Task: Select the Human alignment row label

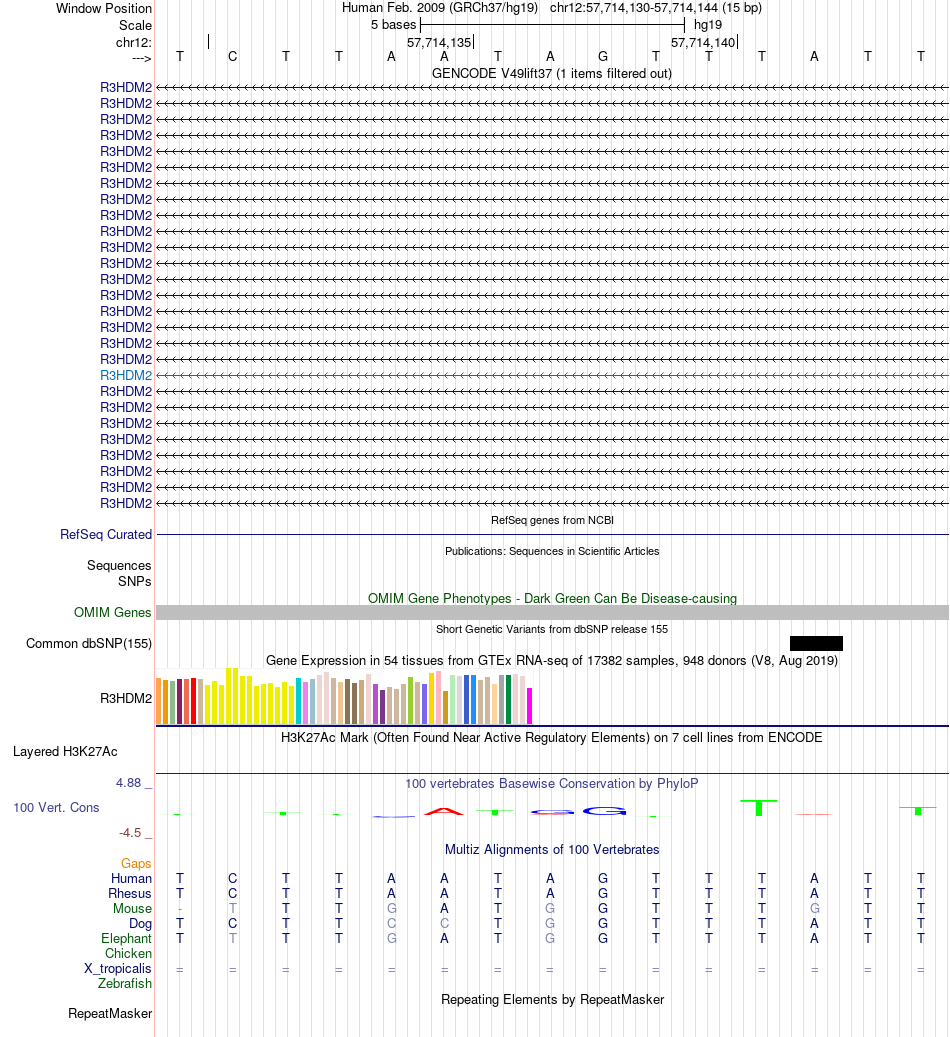Action: pyautogui.click(x=131, y=878)
